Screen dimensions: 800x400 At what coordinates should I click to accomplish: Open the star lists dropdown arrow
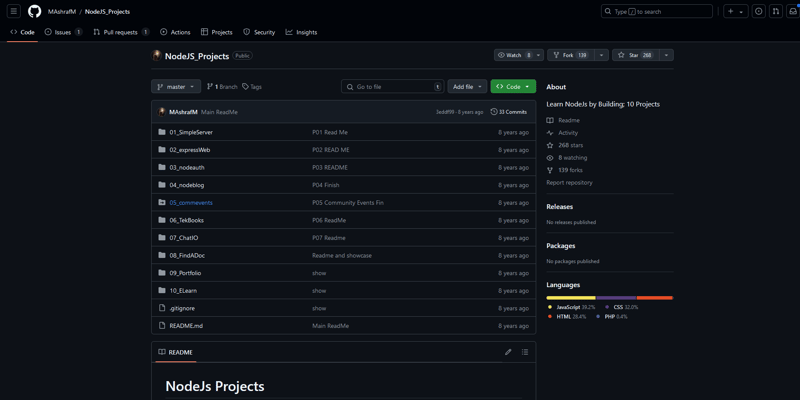tap(666, 55)
